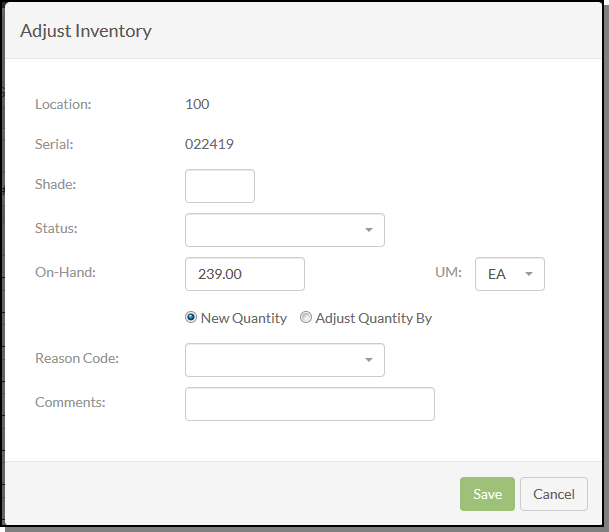The image size is (609, 532).
Task: Click the Comments text box
Action: (310, 404)
